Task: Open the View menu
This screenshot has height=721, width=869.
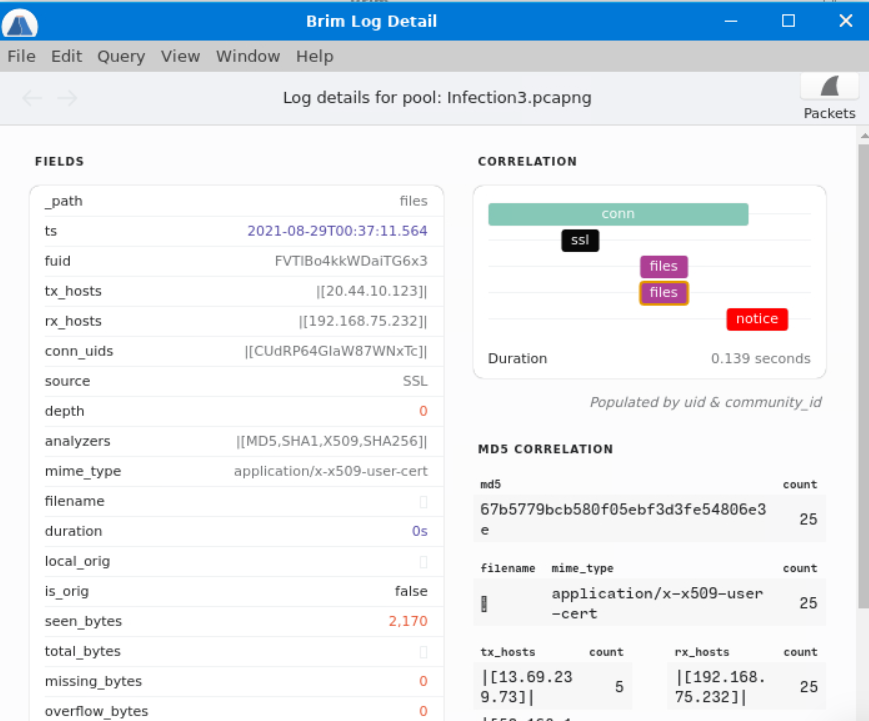Action: point(180,56)
